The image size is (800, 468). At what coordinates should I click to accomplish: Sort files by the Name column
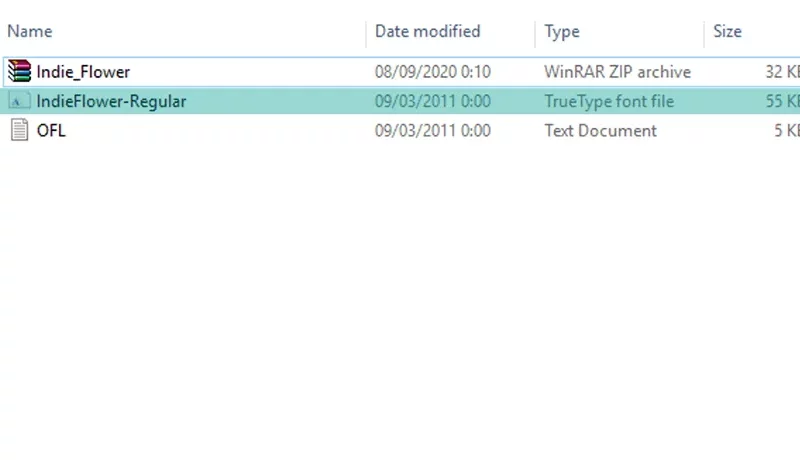30,31
